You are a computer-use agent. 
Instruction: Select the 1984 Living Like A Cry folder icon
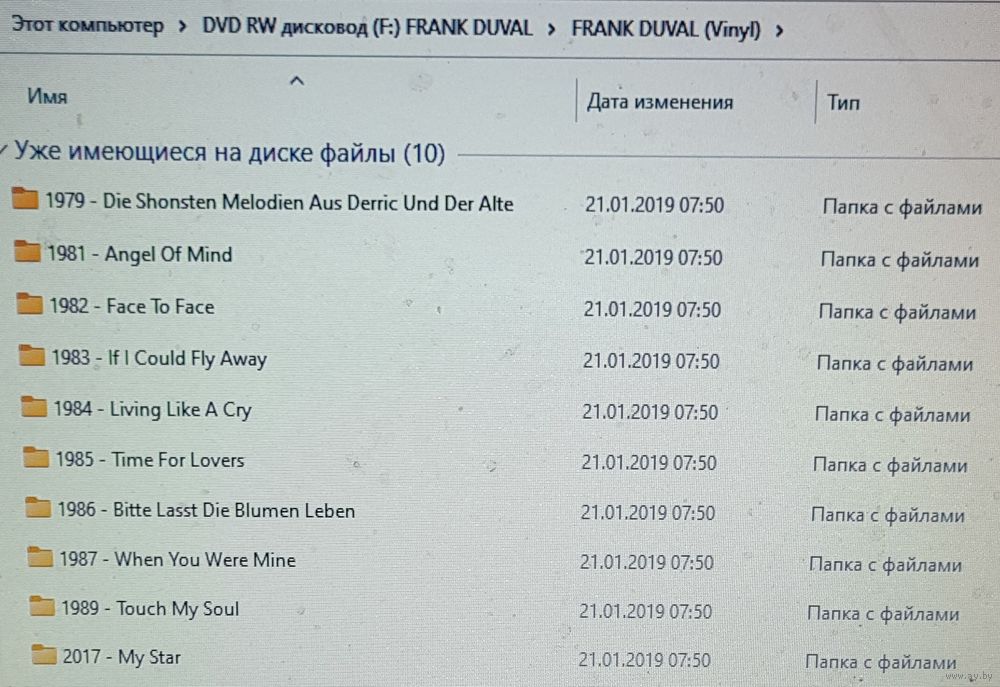click(x=33, y=406)
